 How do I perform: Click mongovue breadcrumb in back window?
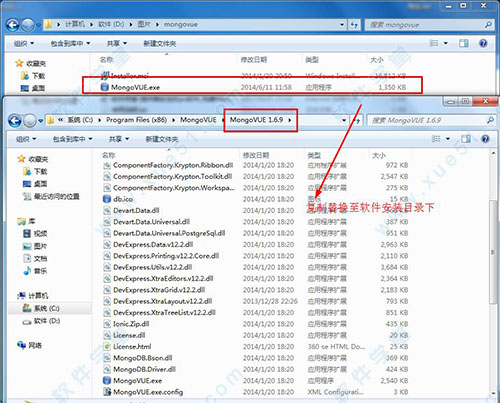pyautogui.click(x=181, y=24)
